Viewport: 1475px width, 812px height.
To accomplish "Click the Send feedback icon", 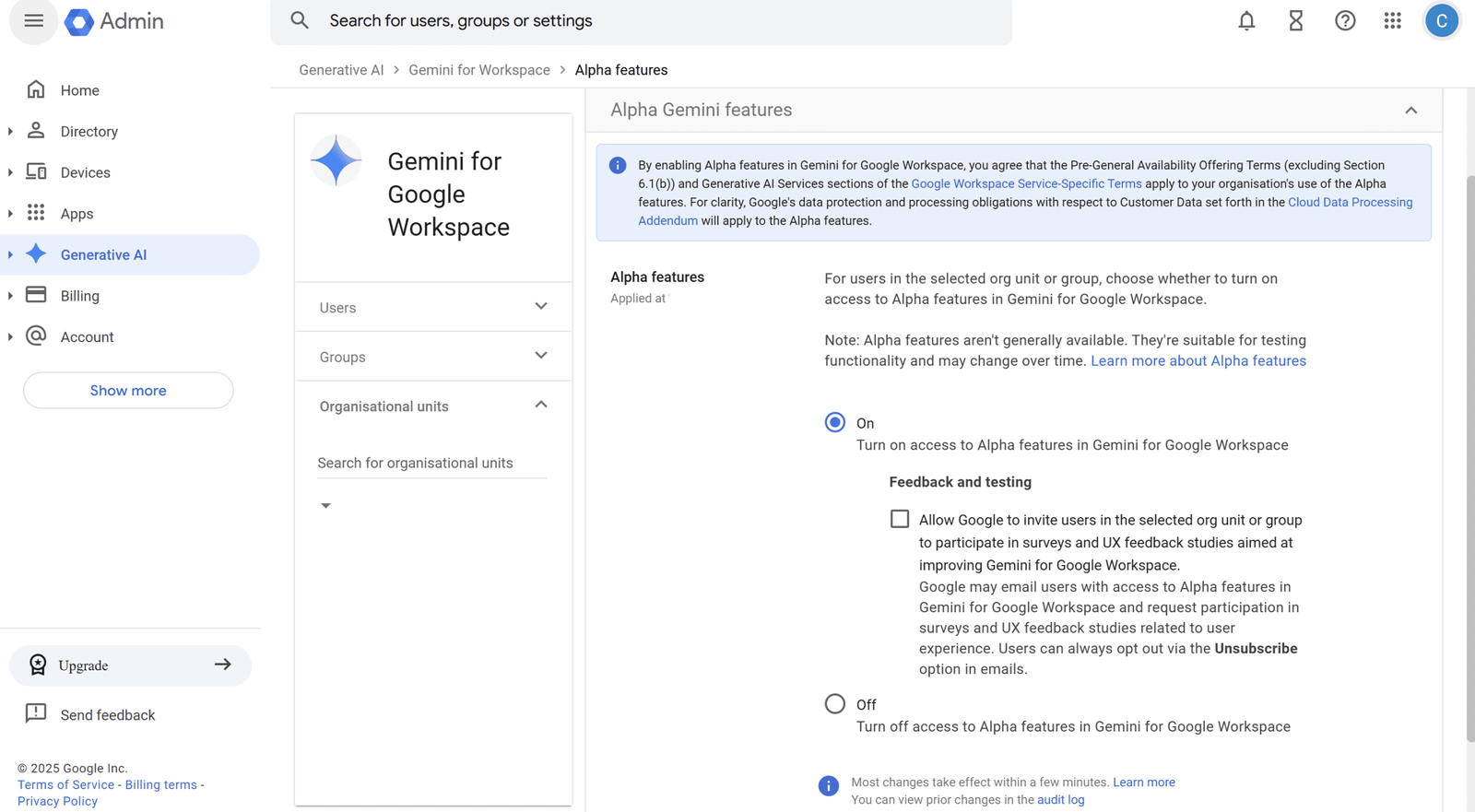I will click(x=36, y=713).
